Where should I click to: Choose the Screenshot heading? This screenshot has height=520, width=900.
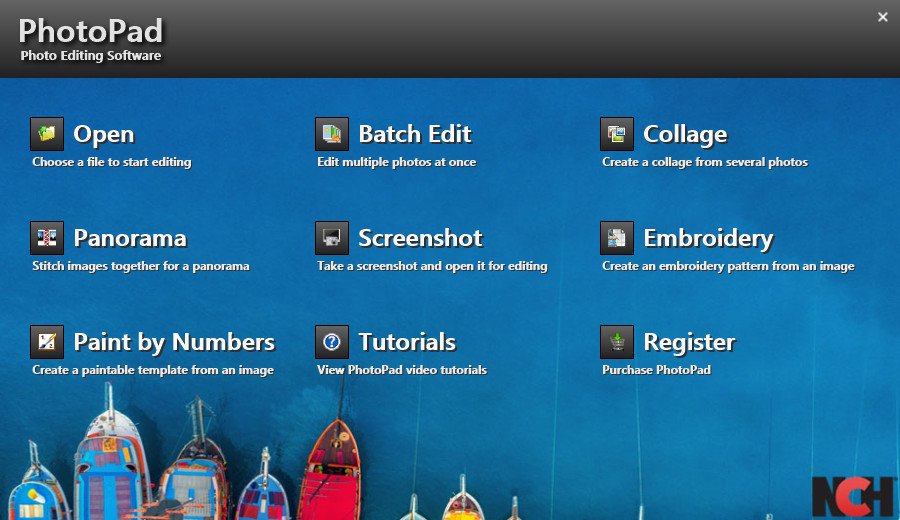click(421, 238)
